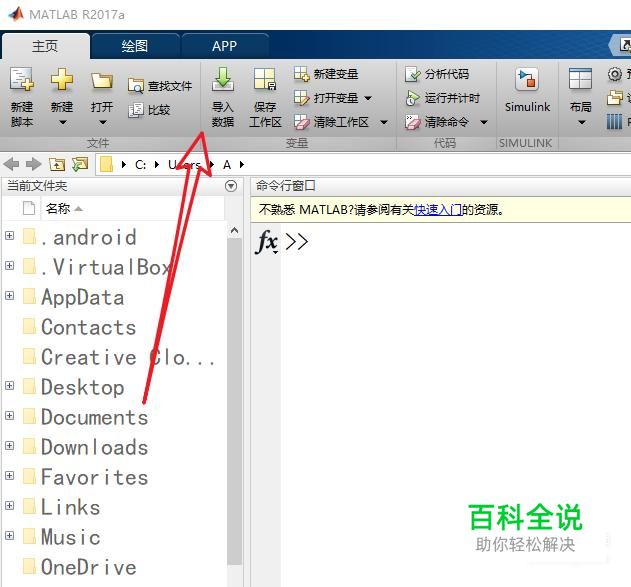Expand the Links folder
631x587 pixels.
[9, 505]
